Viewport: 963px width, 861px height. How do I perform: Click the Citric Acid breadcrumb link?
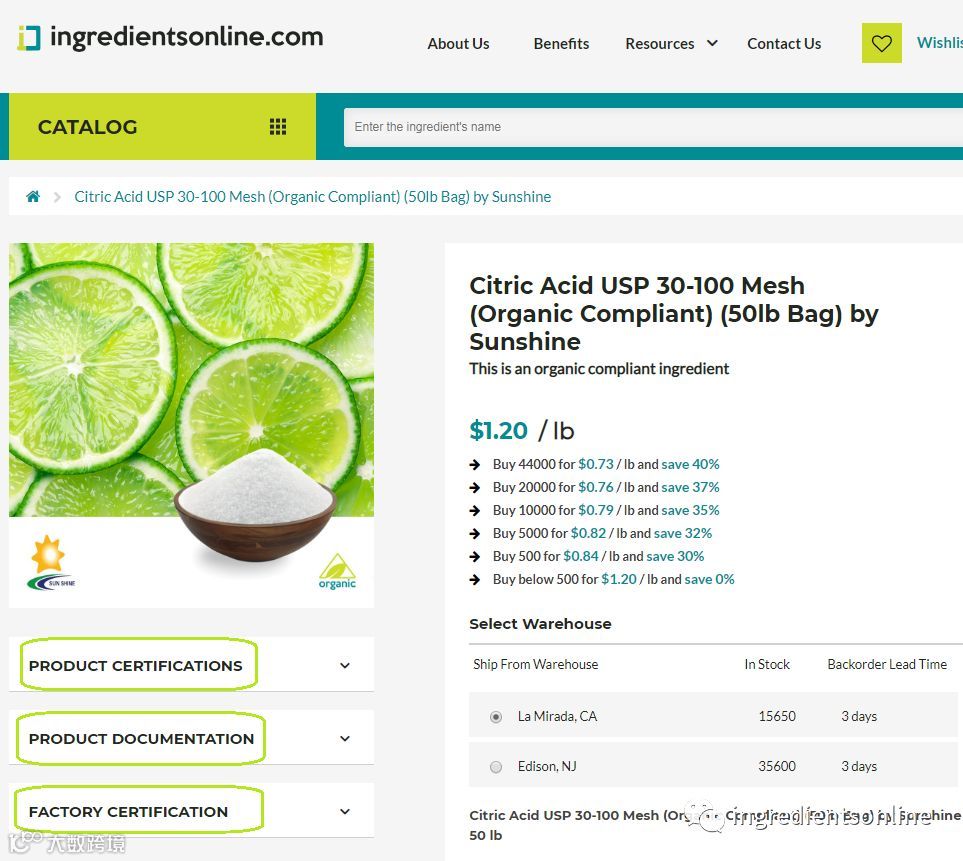(313, 197)
